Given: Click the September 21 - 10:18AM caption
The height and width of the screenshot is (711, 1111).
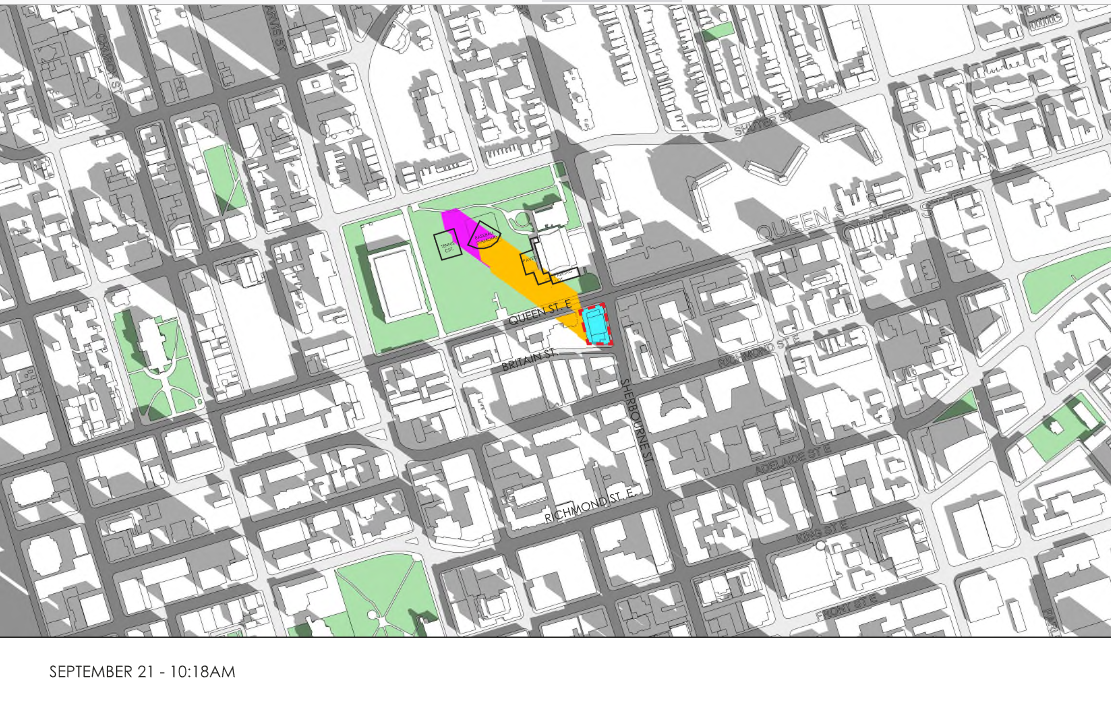Looking at the screenshot, I should (142, 672).
